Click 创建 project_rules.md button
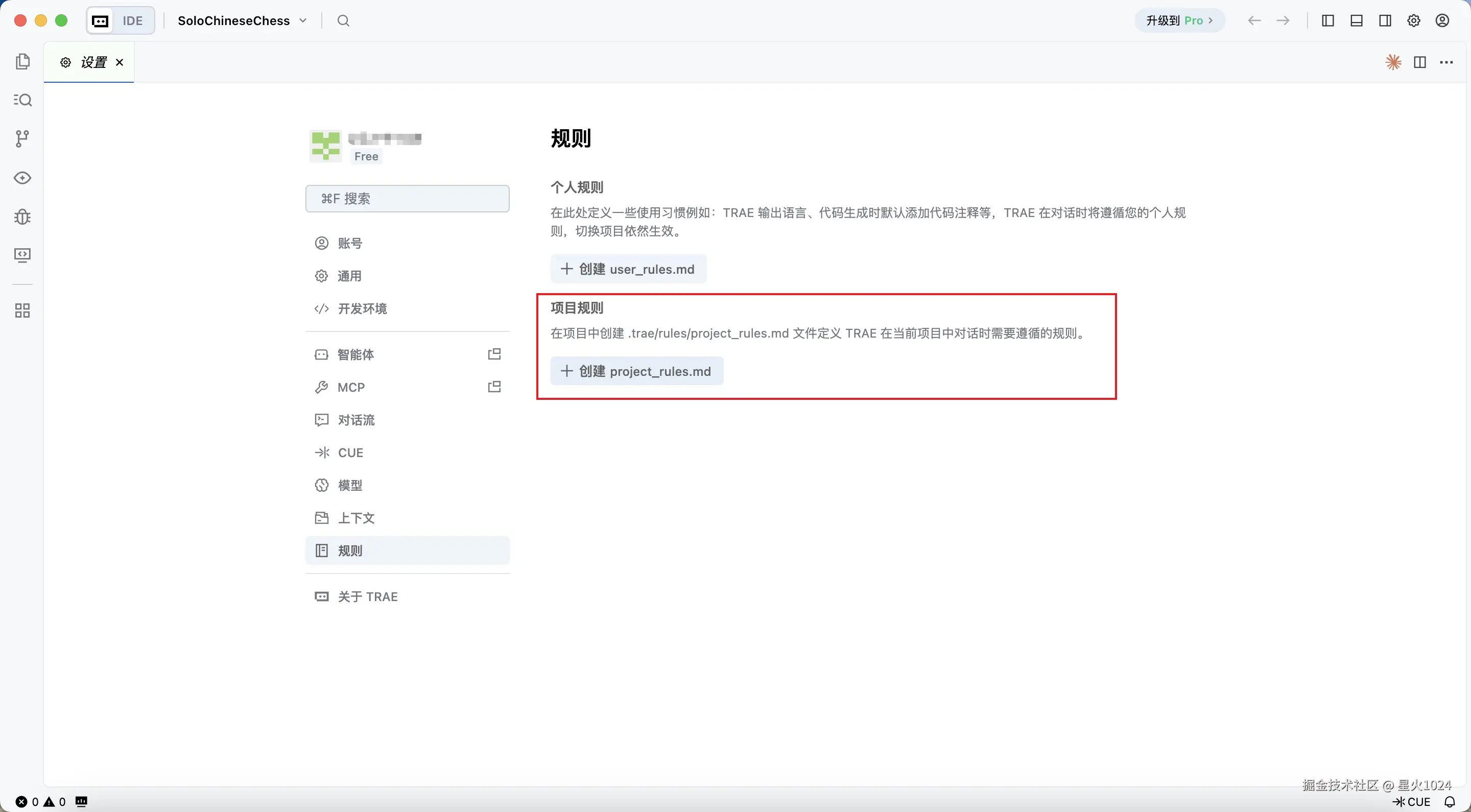 point(637,371)
